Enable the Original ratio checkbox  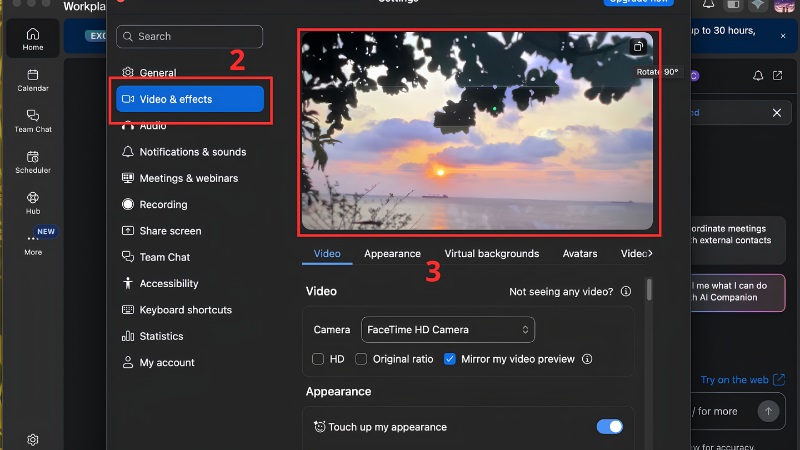[361, 359]
